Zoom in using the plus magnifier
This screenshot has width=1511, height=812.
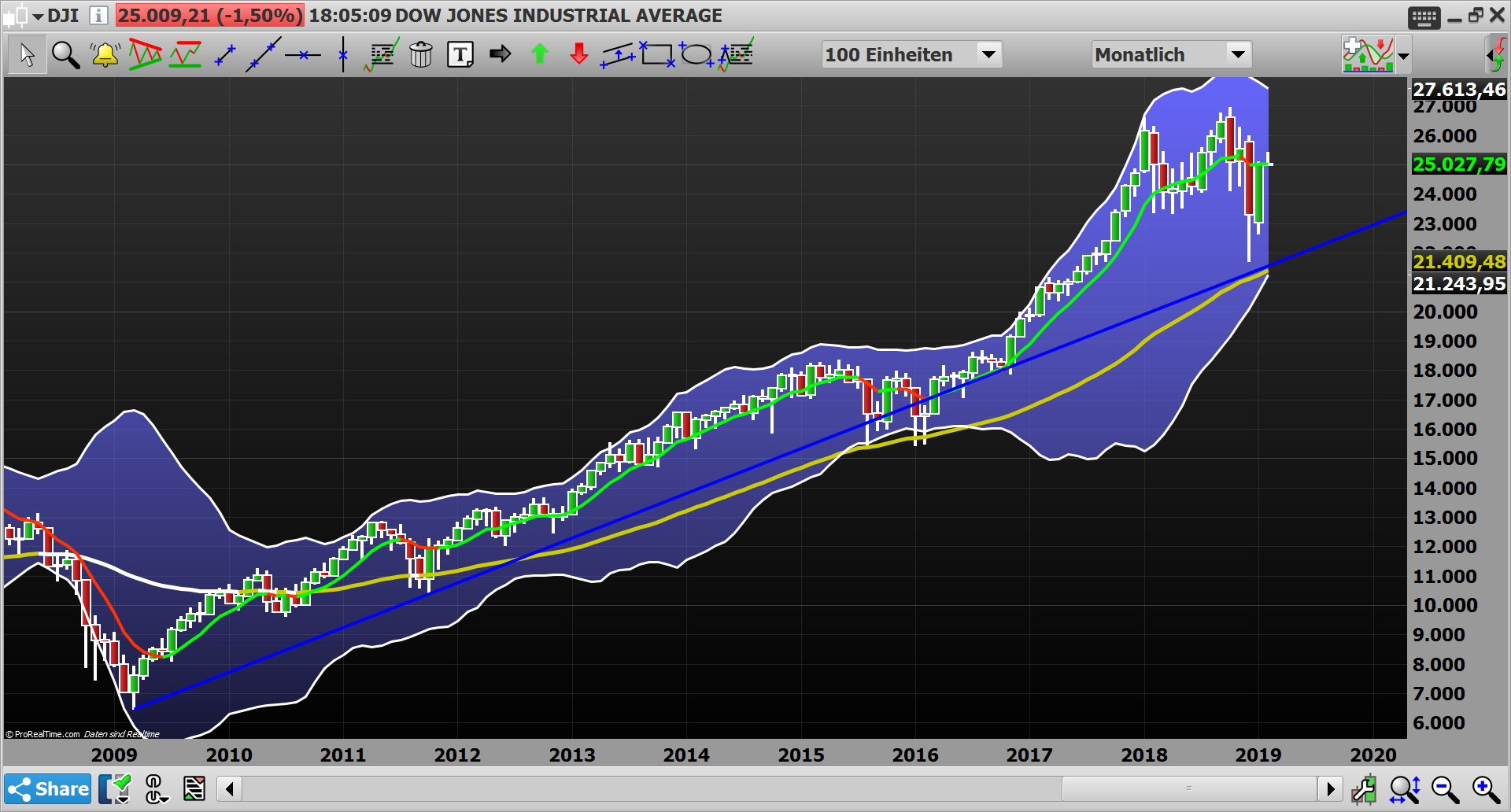(x=1486, y=789)
